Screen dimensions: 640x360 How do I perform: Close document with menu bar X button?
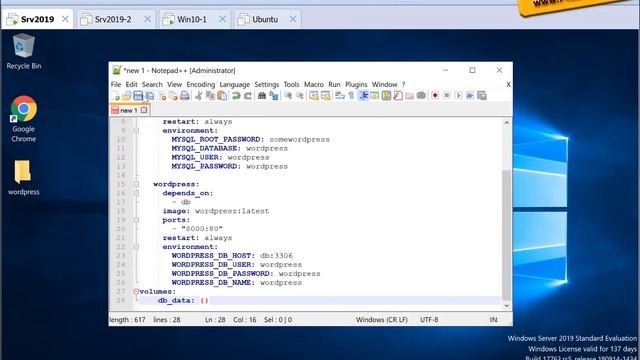point(508,84)
